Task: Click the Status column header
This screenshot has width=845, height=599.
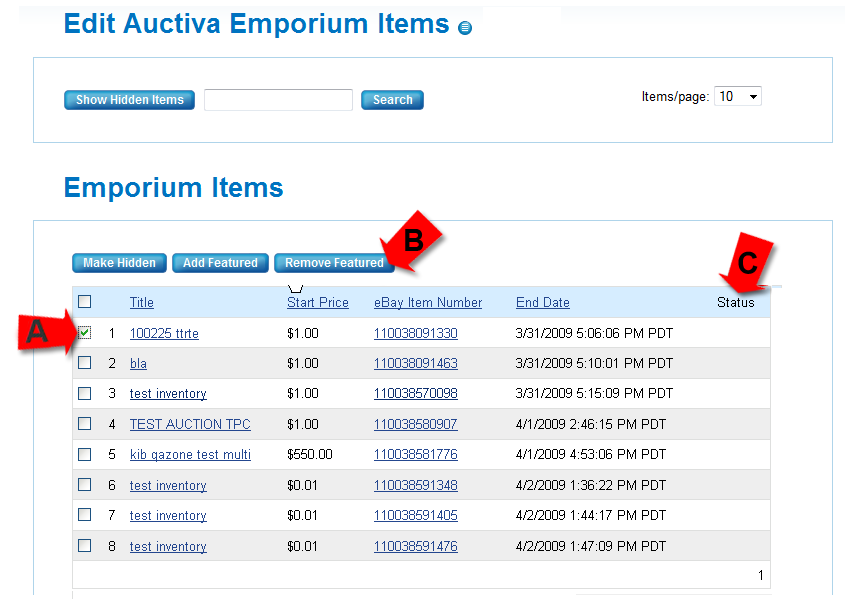Action: (736, 303)
